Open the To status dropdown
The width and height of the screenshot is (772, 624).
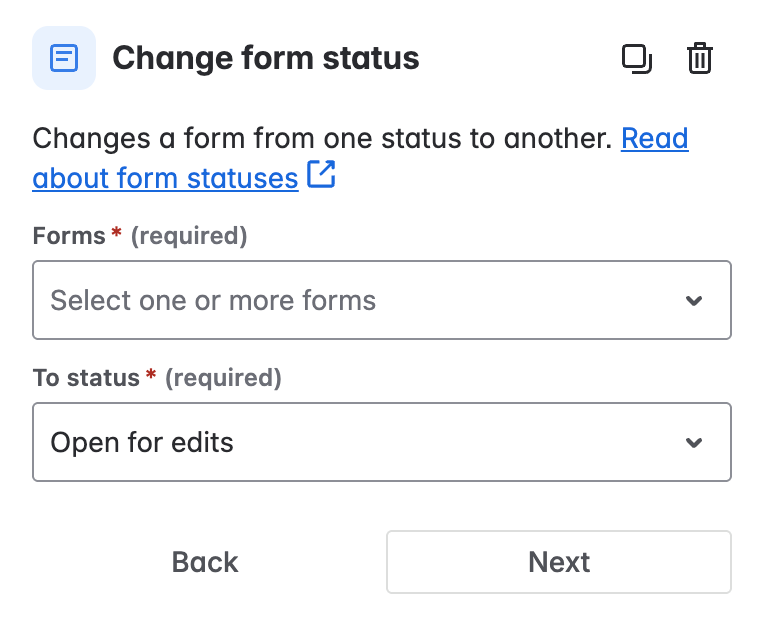[381, 442]
